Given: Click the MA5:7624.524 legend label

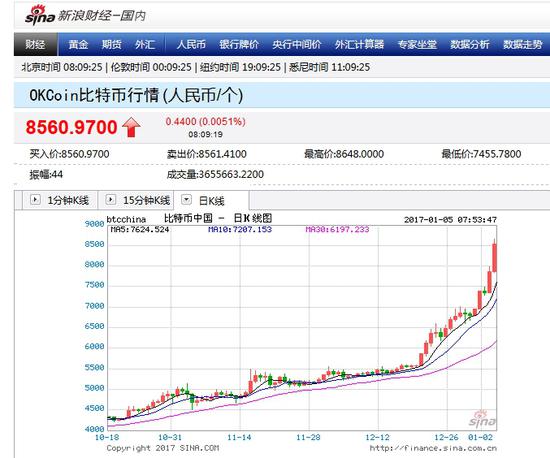Looking at the screenshot, I should (x=140, y=229).
